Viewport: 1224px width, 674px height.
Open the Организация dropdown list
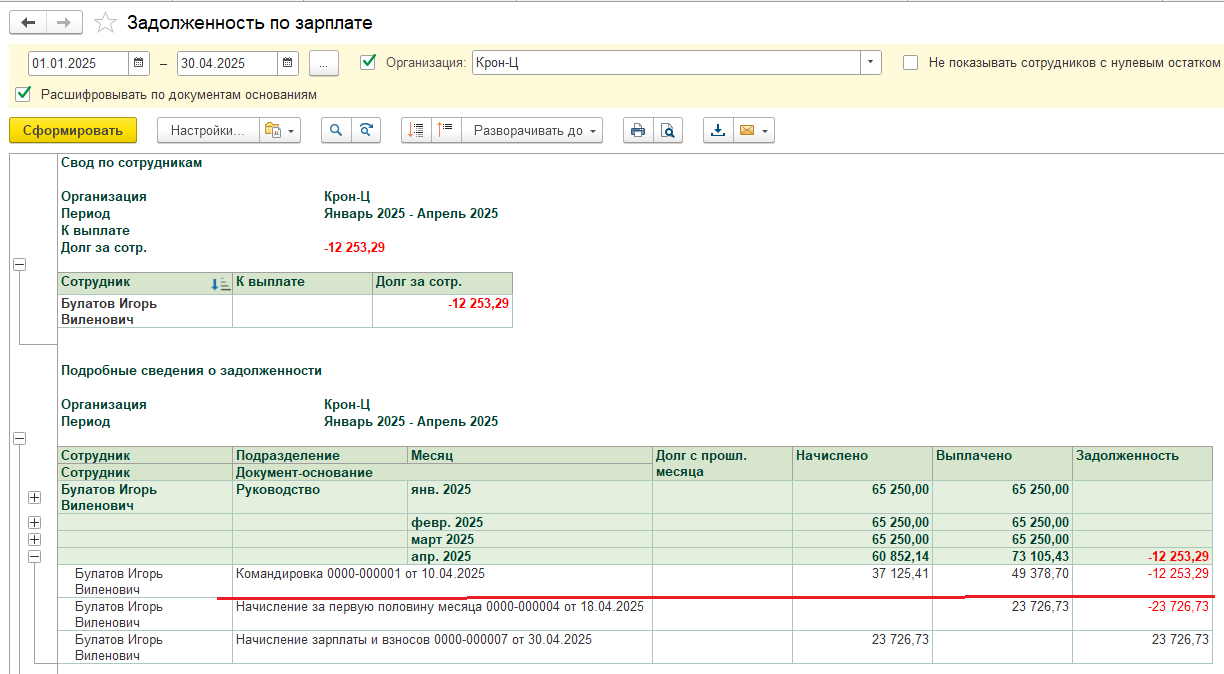click(x=870, y=62)
